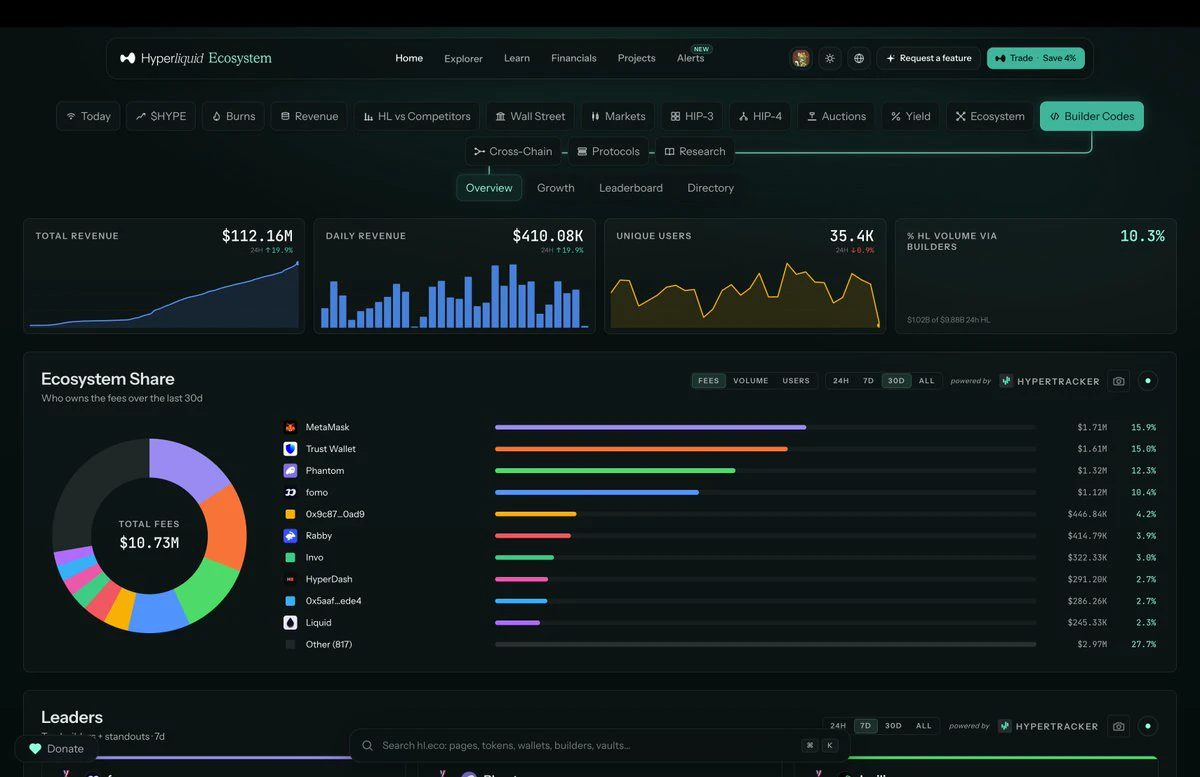
Task: Click the Phantom ghost icon
Action: click(x=290, y=471)
